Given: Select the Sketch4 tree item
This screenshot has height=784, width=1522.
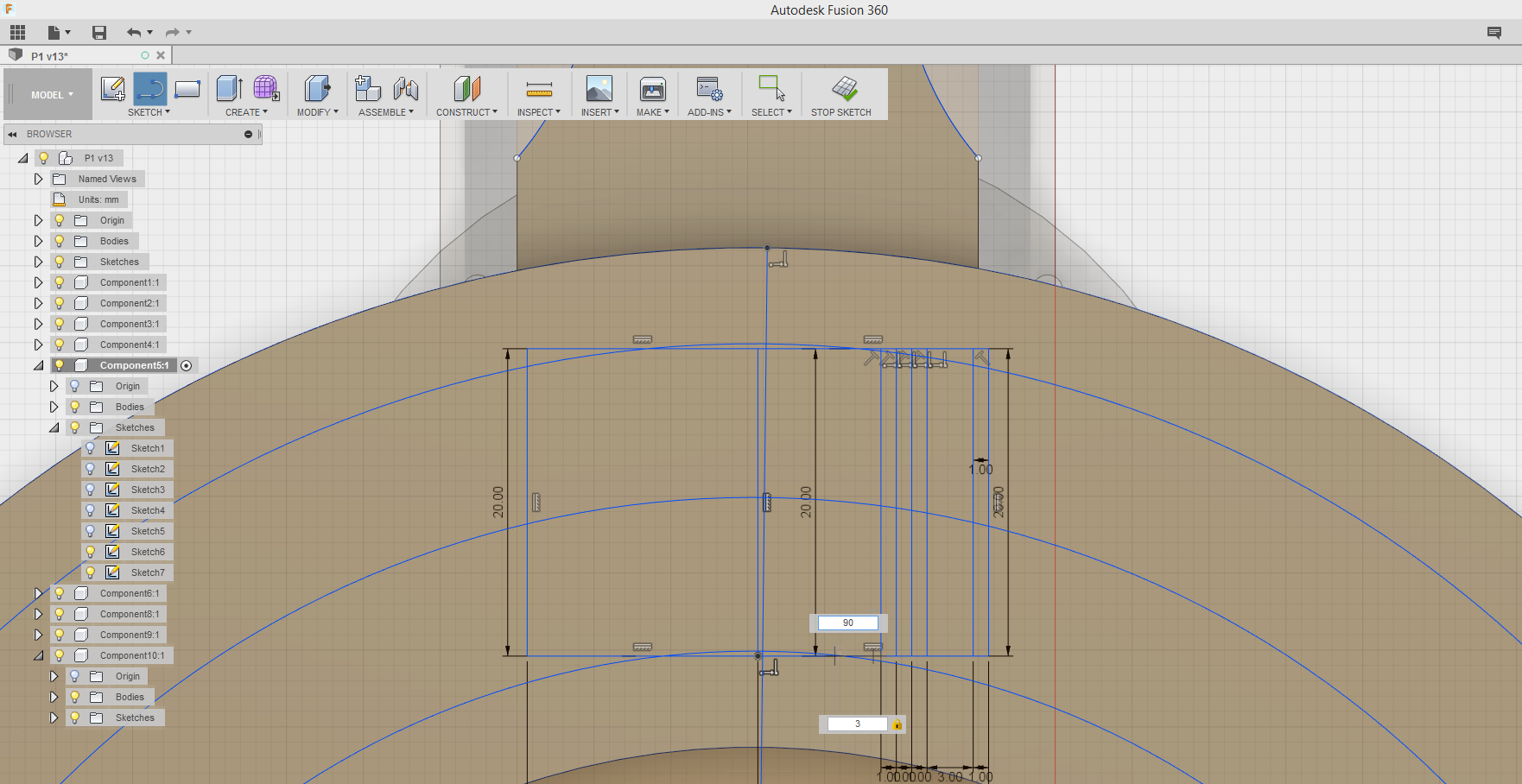Looking at the screenshot, I should point(148,510).
